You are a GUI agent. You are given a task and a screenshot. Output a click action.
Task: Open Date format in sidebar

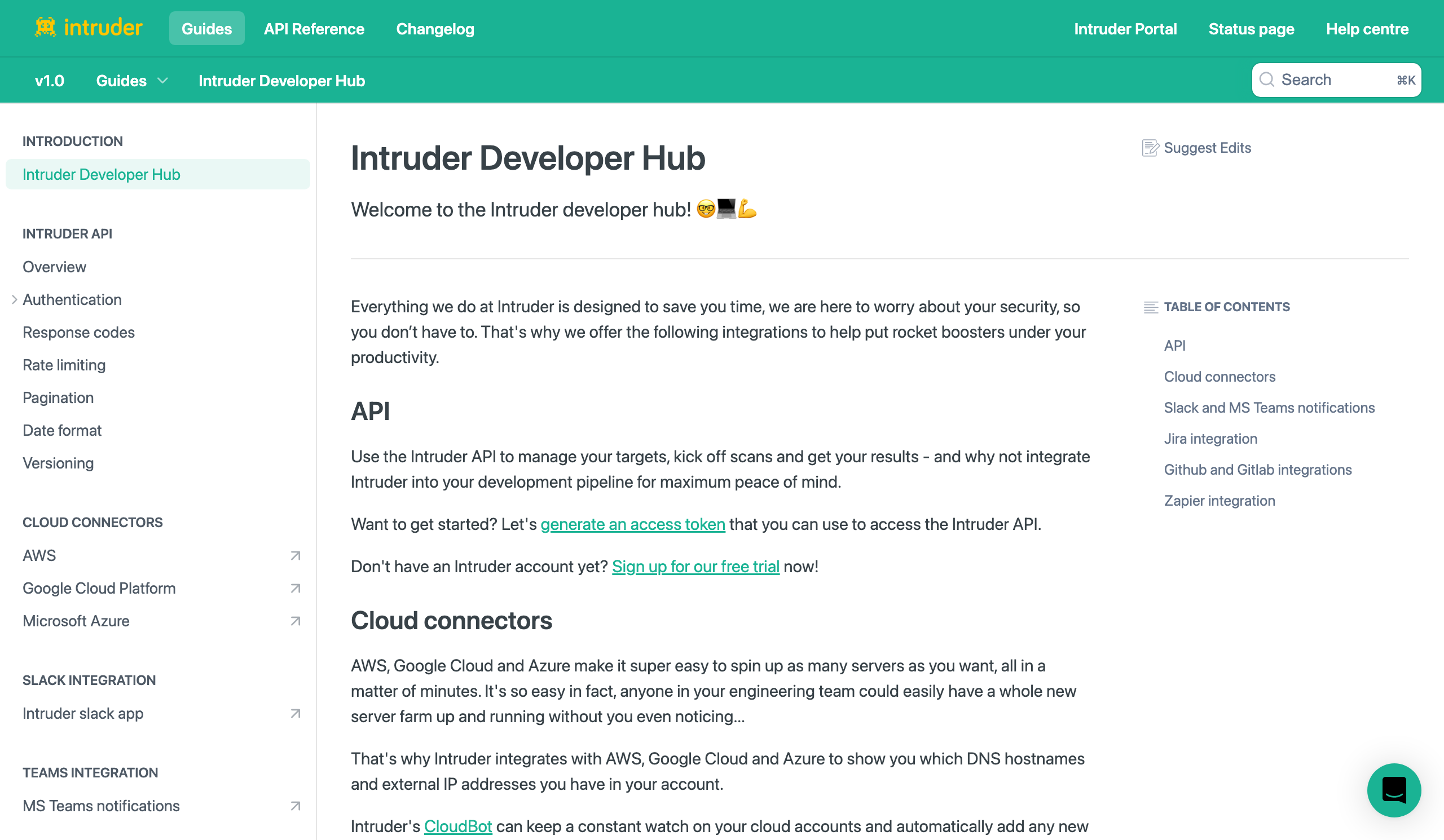click(x=62, y=430)
